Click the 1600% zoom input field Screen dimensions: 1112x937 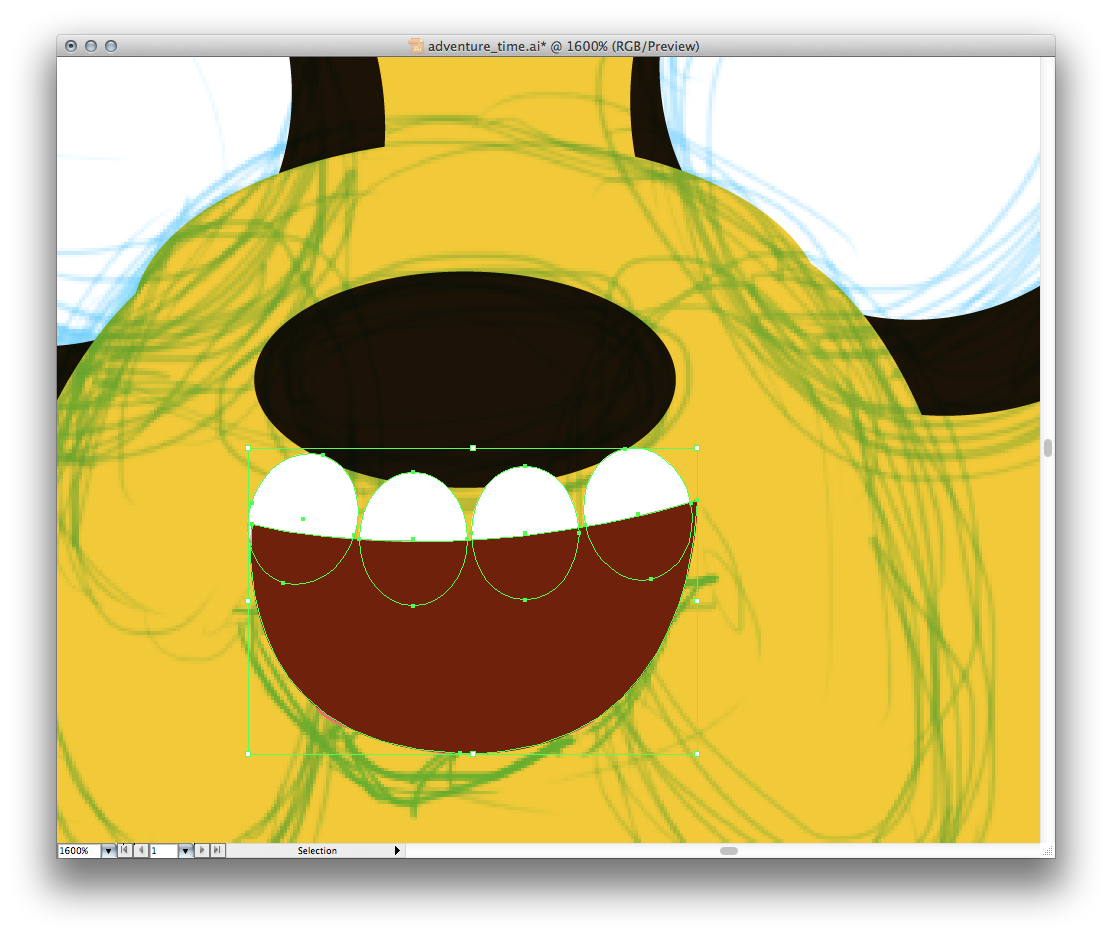[78, 850]
